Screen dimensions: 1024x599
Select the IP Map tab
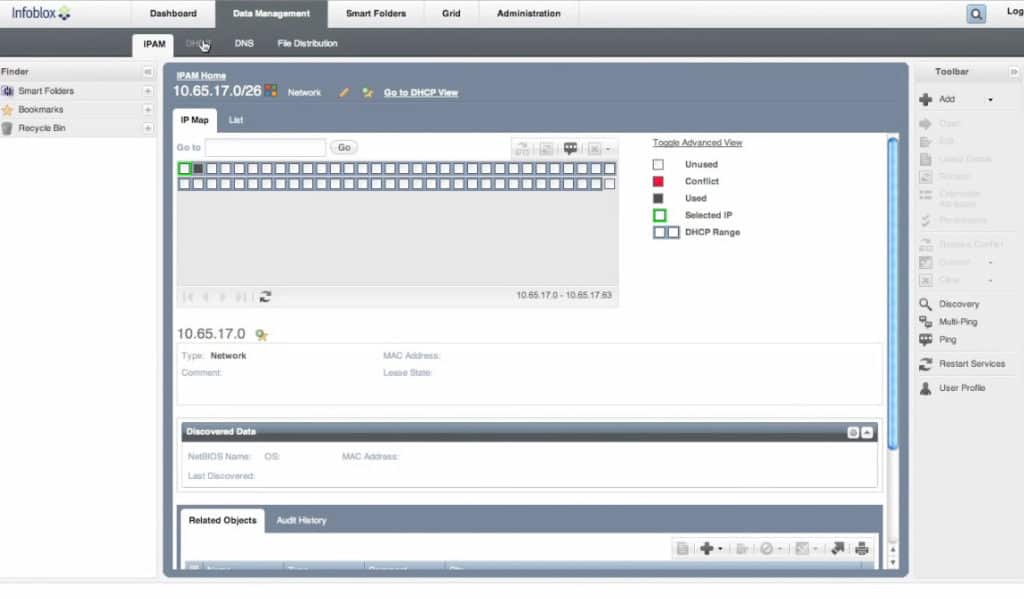pos(194,120)
